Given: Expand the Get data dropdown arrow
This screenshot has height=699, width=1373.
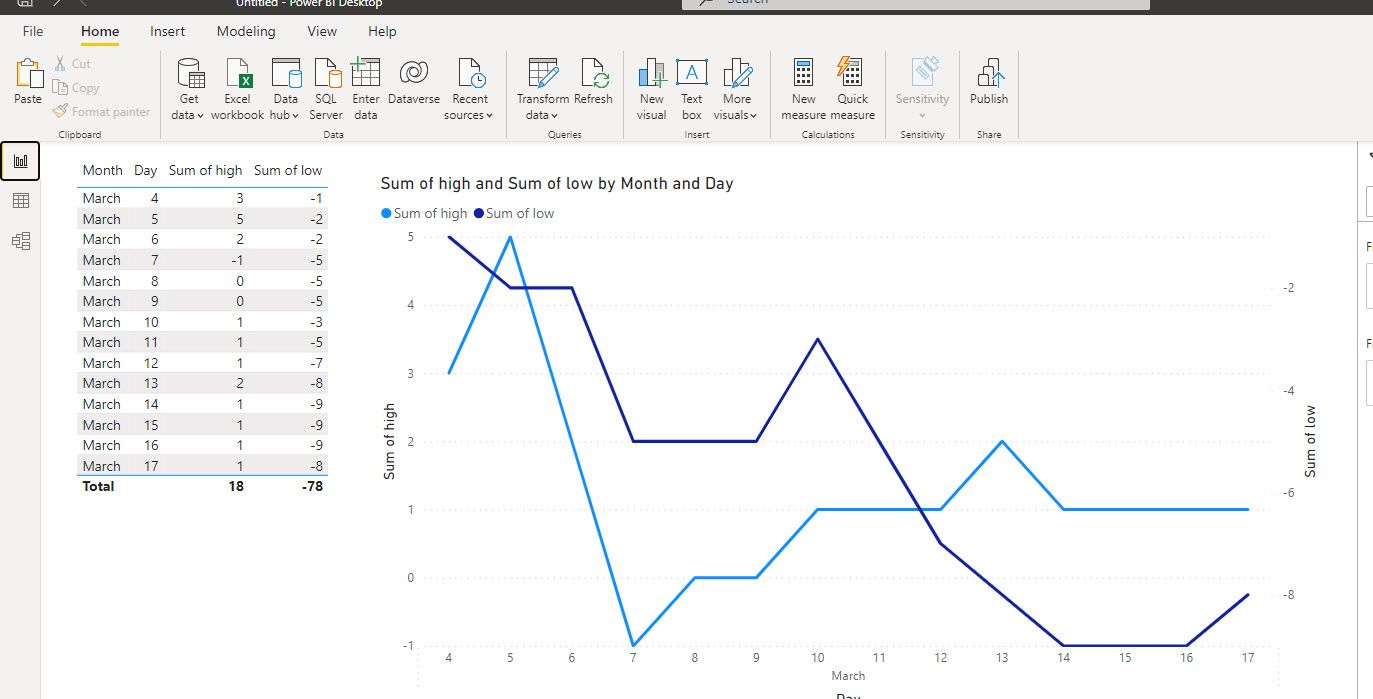Looking at the screenshot, I should (200, 116).
